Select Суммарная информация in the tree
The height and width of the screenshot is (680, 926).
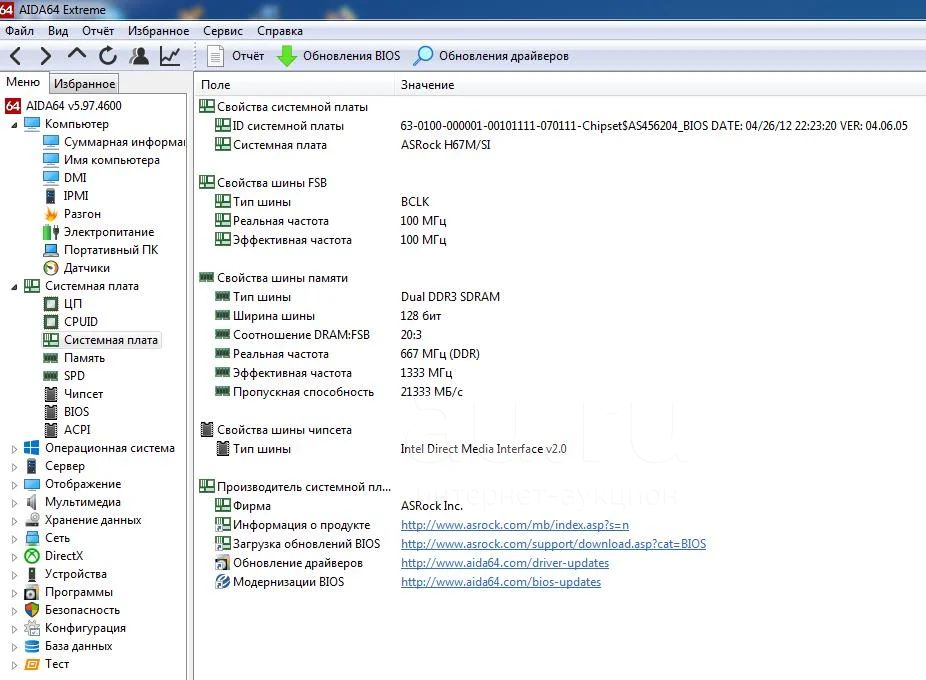click(125, 142)
